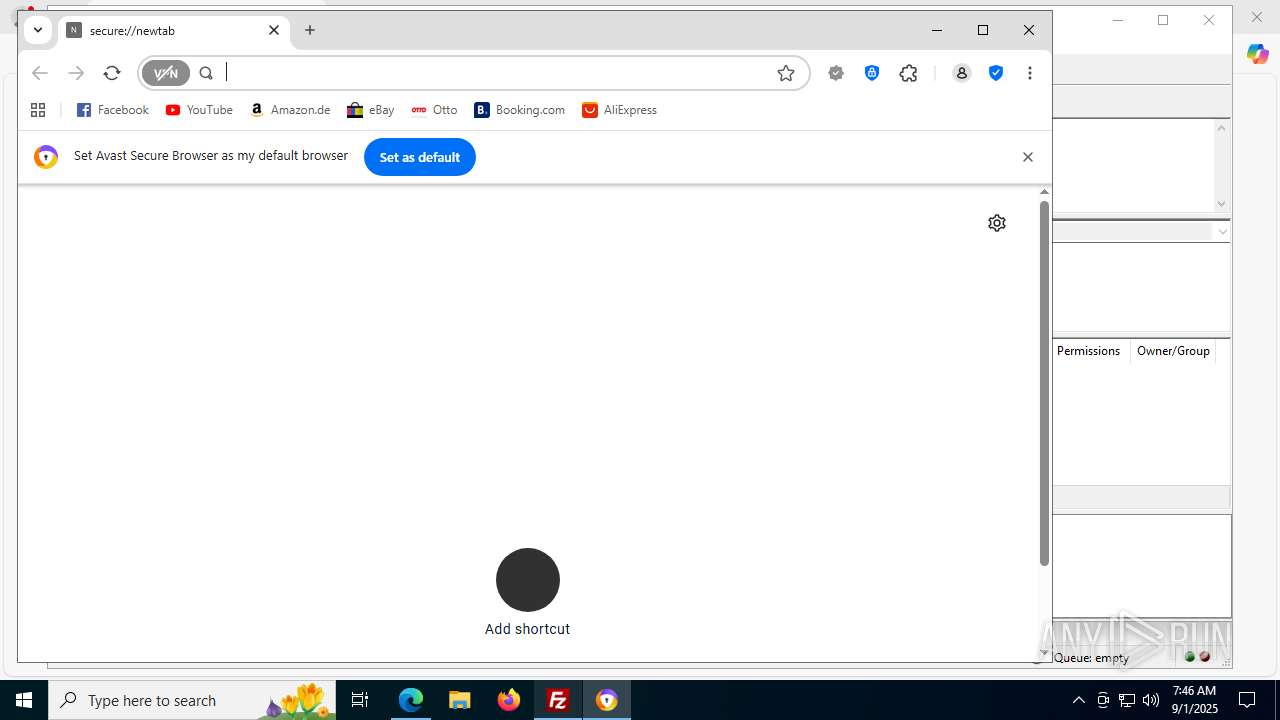Image resolution: width=1280 pixels, height=720 pixels.
Task: Click the Queue: empty status in FileZilla
Action: pos(1091,658)
